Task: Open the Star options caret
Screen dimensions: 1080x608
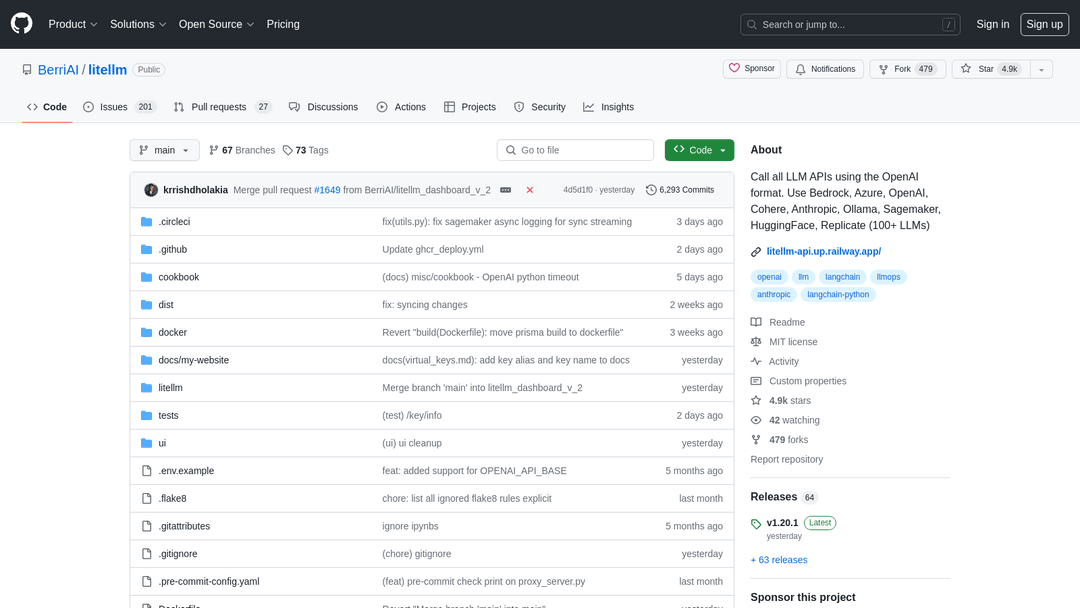Action: [1041, 69]
